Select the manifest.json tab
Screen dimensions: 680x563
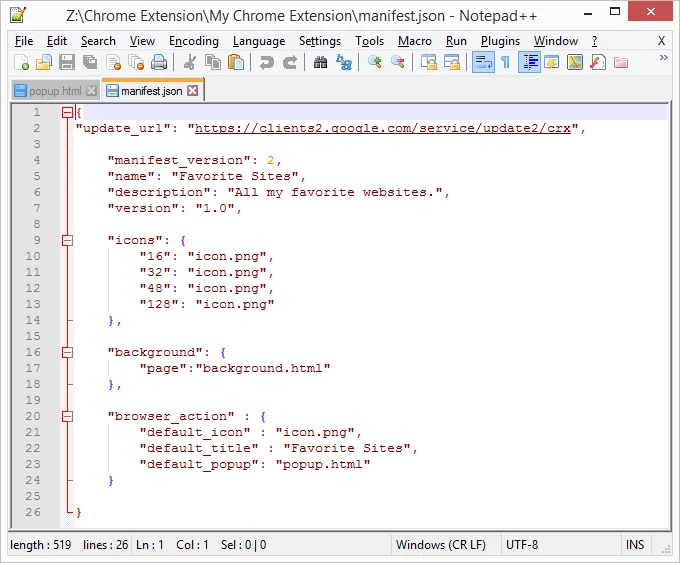click(151, 91)
